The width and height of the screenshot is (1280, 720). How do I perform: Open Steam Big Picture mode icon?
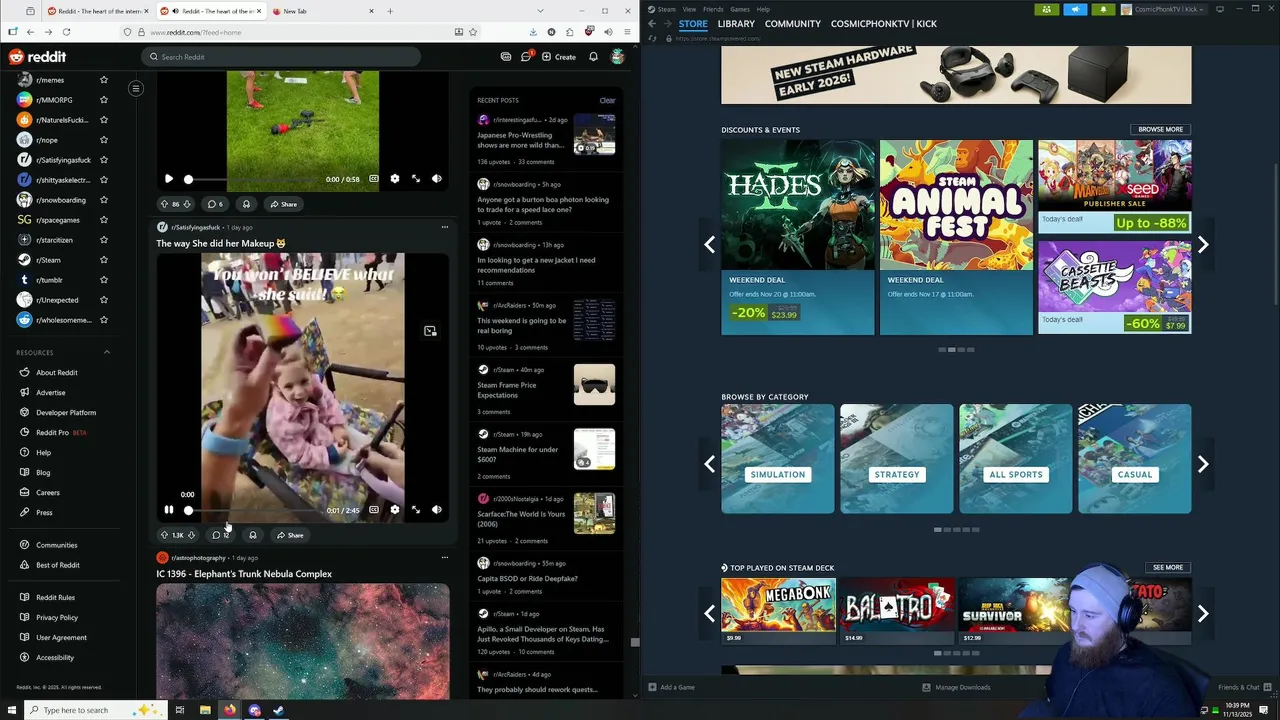[1220, 9]
